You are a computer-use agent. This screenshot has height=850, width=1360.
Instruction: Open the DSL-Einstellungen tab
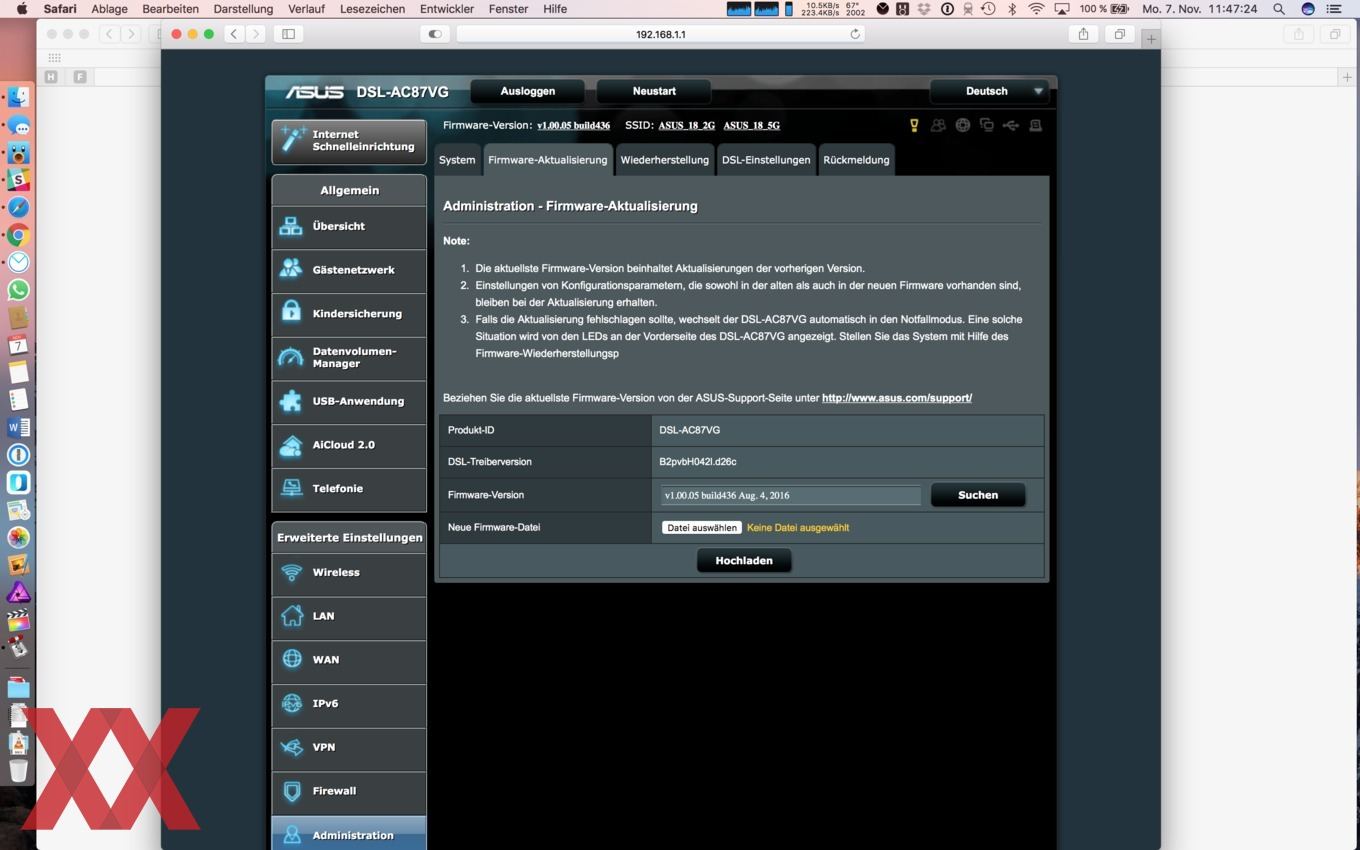[766, 160]
